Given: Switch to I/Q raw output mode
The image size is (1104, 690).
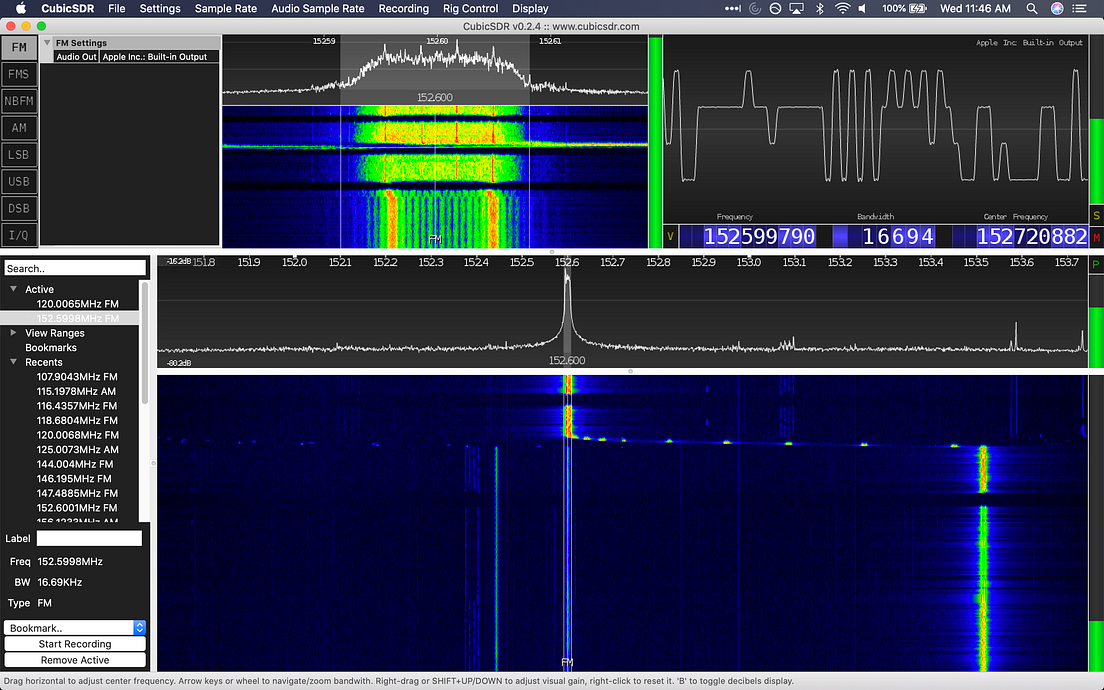Looking at the screenshot, I should (x=20, y=235).
